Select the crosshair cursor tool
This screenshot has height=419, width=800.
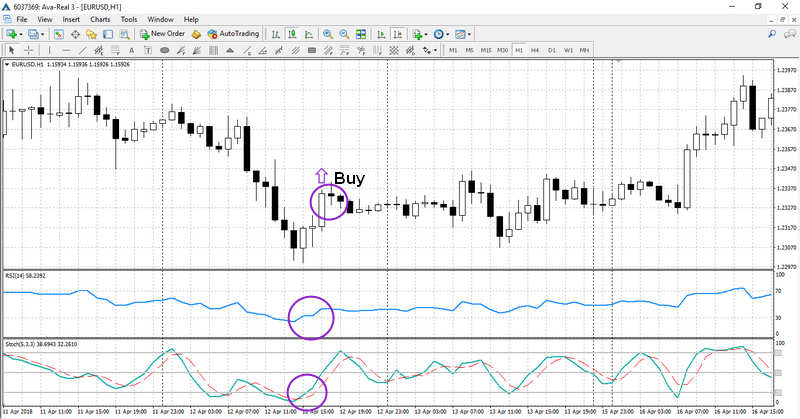[x=29, y=49]
